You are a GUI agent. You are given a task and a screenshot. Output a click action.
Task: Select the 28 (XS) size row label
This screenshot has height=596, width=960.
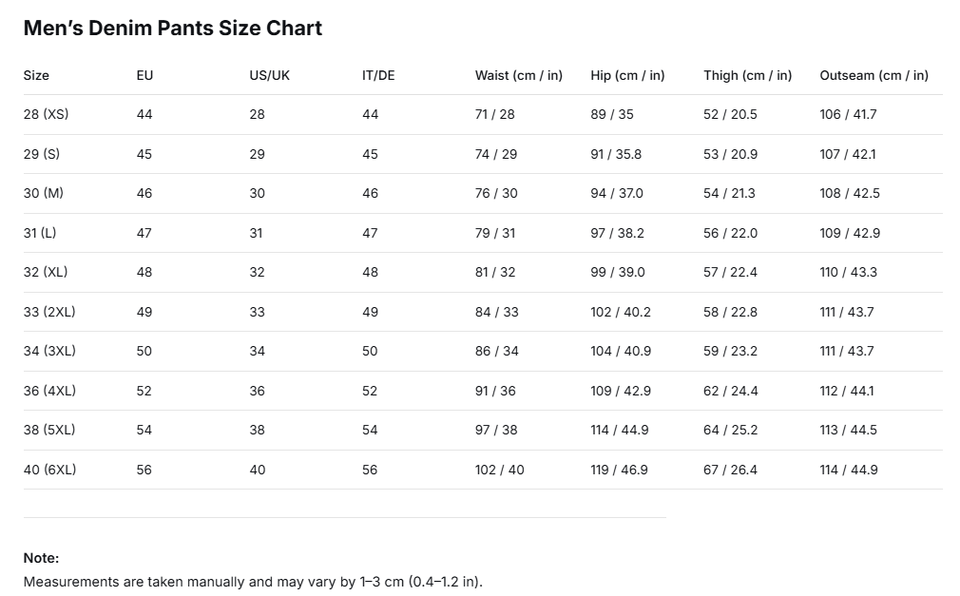click(x=46, y=114)
